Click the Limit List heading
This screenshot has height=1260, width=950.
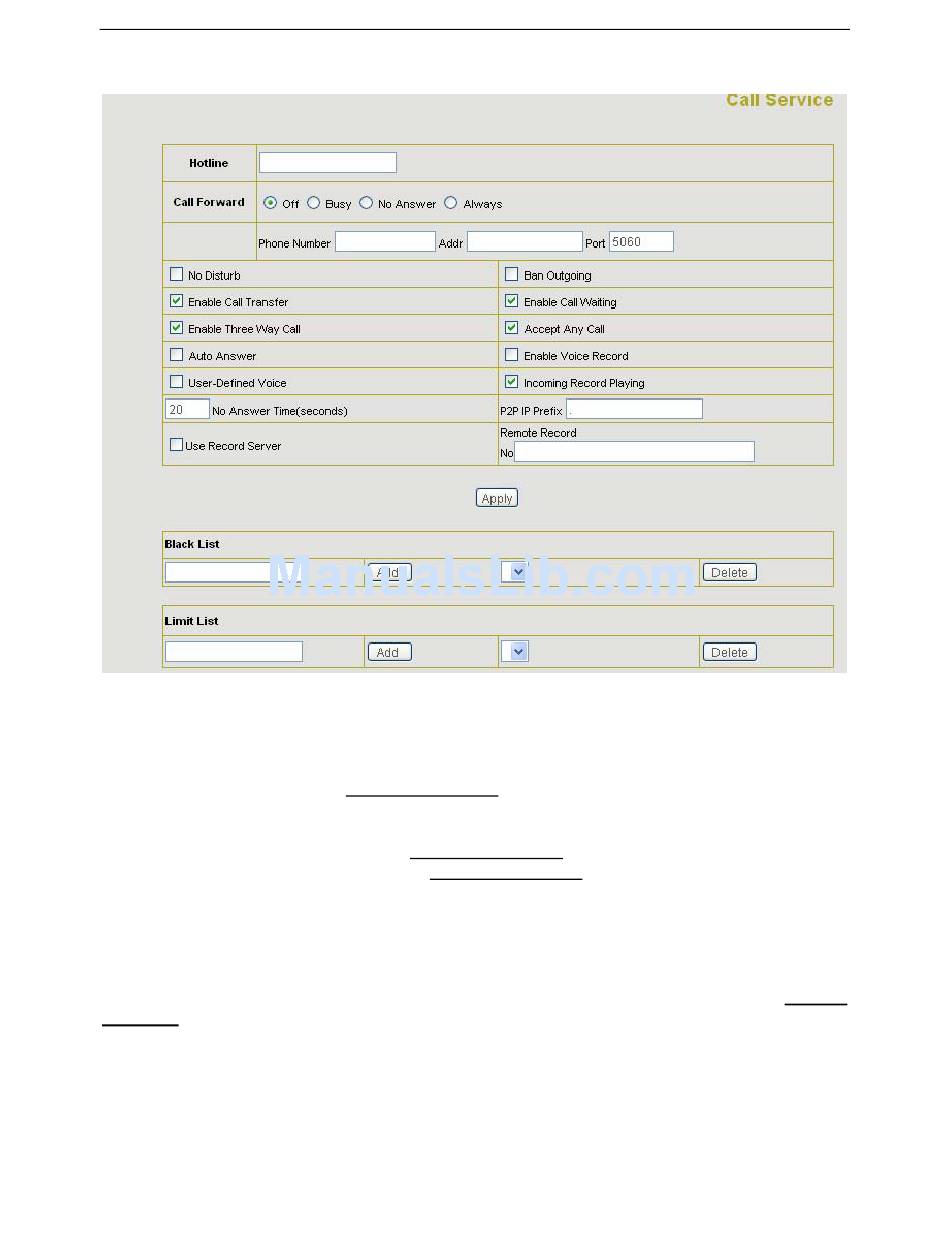(191, 621)
